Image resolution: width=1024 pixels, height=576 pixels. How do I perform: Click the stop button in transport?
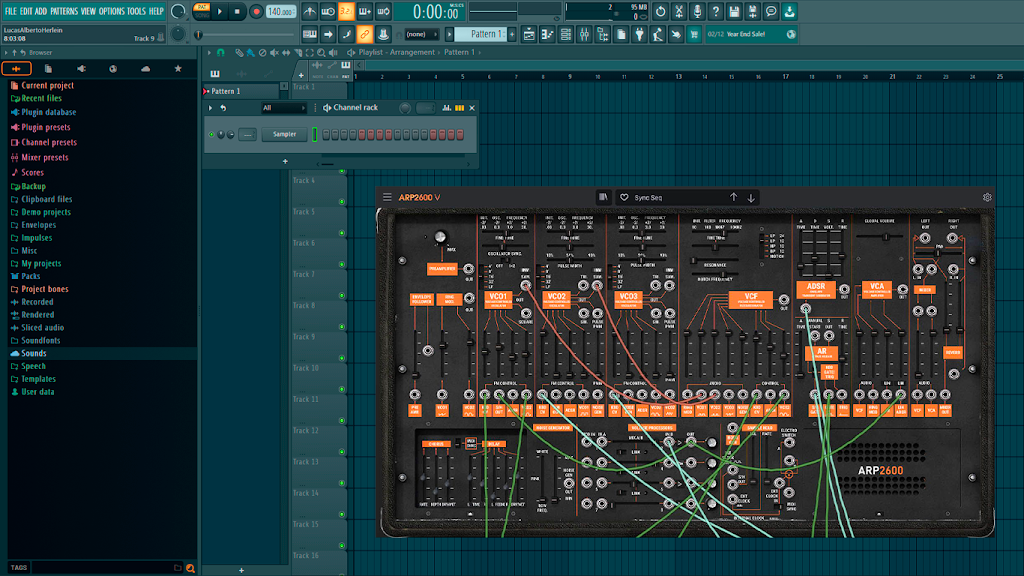tap(237, 11)
